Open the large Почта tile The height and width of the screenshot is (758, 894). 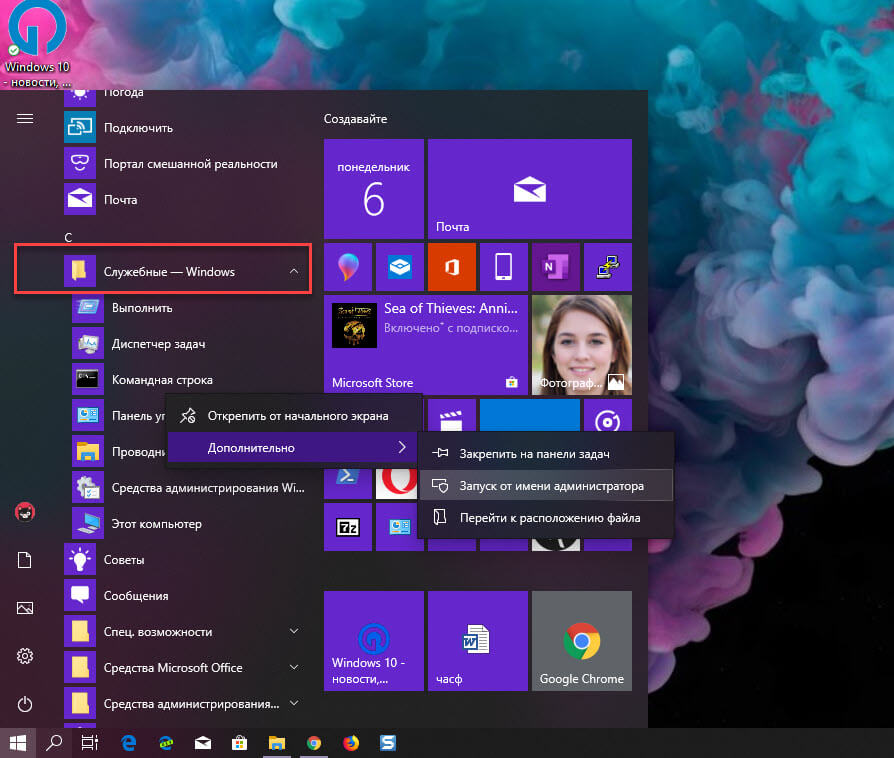click(x=530, y=189)
